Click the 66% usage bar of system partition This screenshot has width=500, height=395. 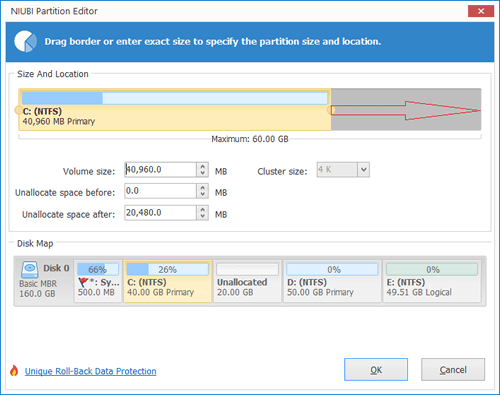98,269
